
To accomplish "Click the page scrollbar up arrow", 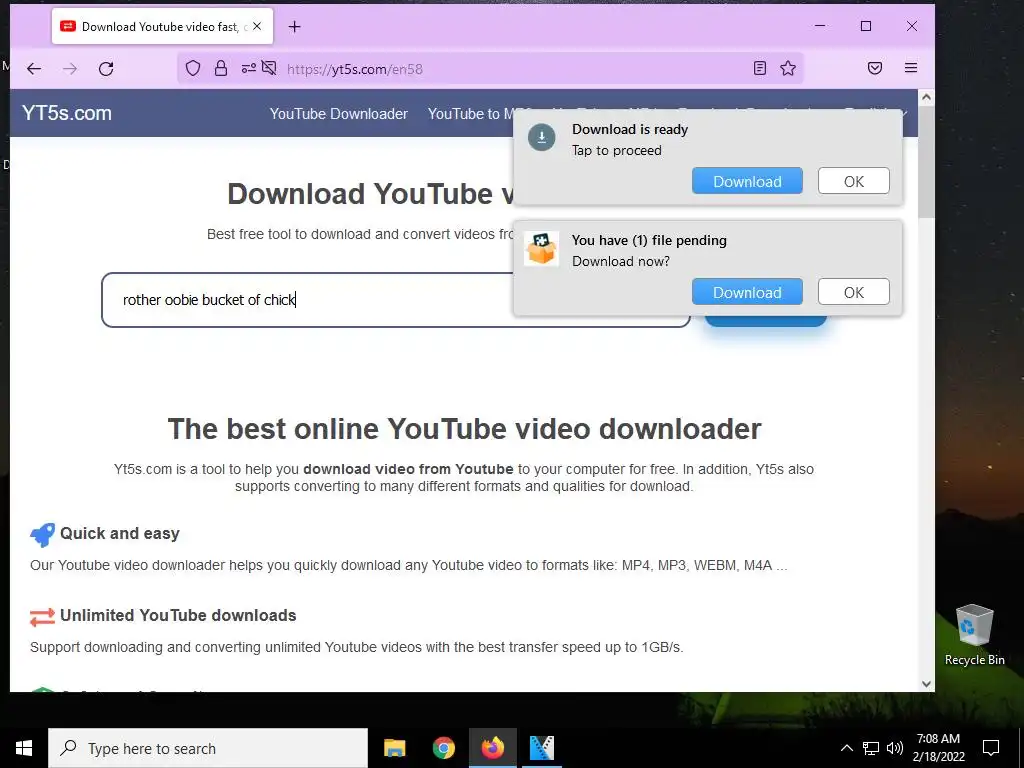I will point(926,97).
